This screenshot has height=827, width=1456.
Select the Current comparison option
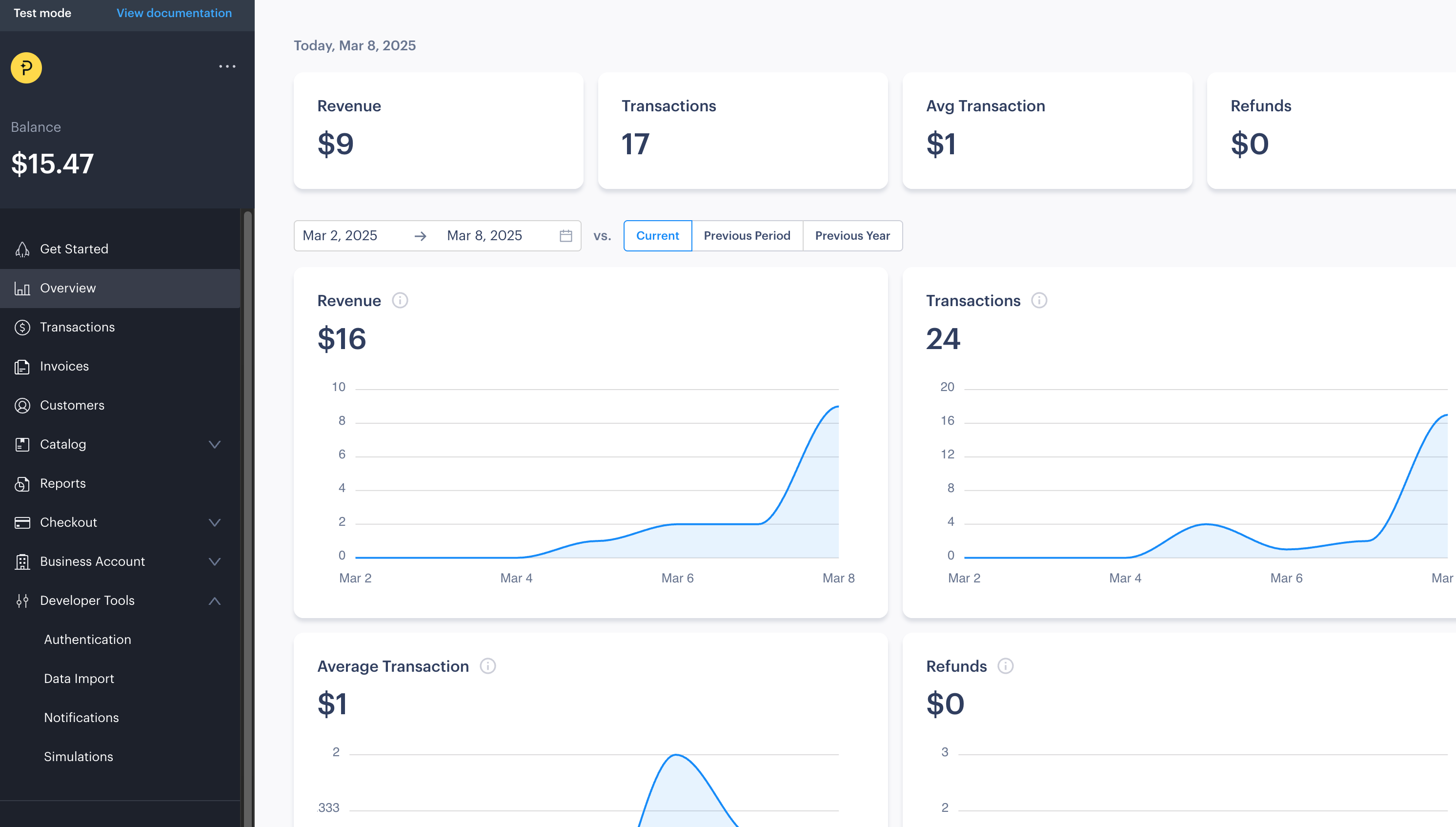[x=657, y=236]
